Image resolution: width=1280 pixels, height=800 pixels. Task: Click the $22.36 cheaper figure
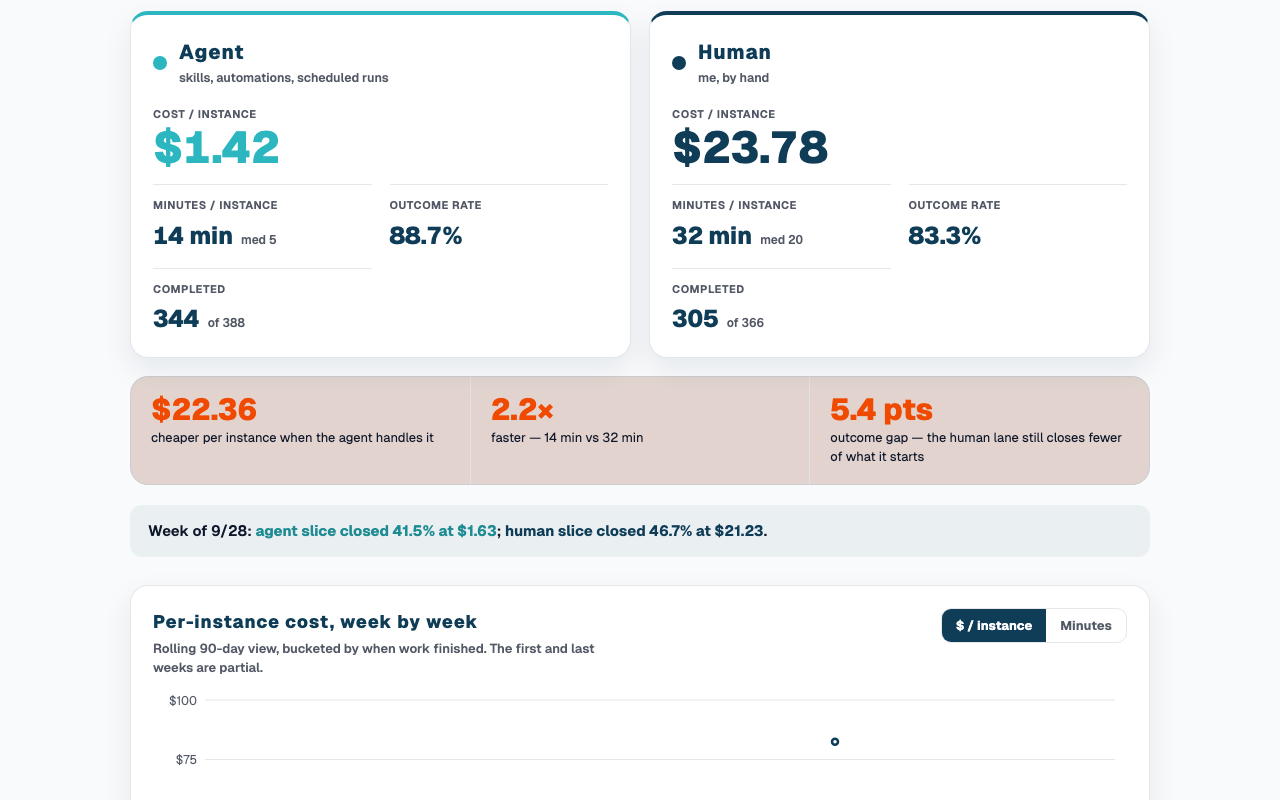point(204,410)
